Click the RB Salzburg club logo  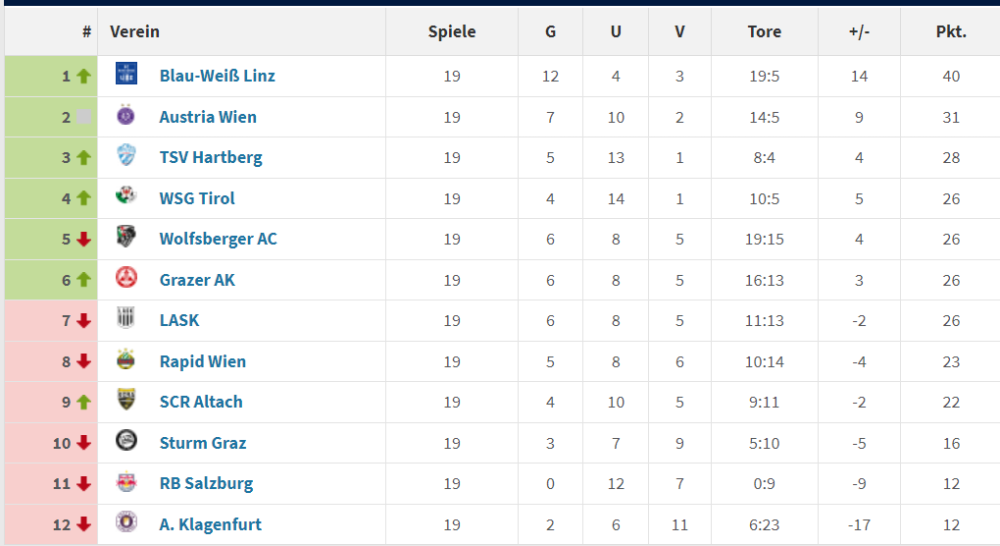[126, 482]
